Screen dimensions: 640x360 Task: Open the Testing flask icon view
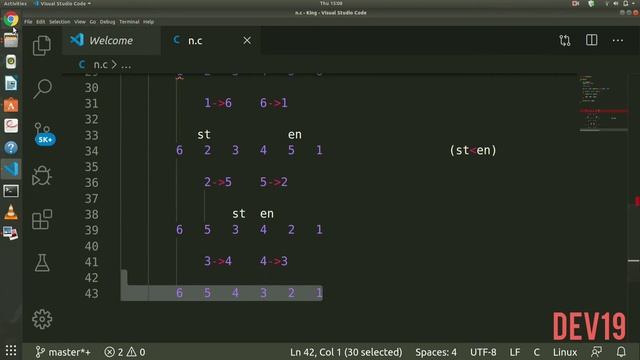pos(42,263)
